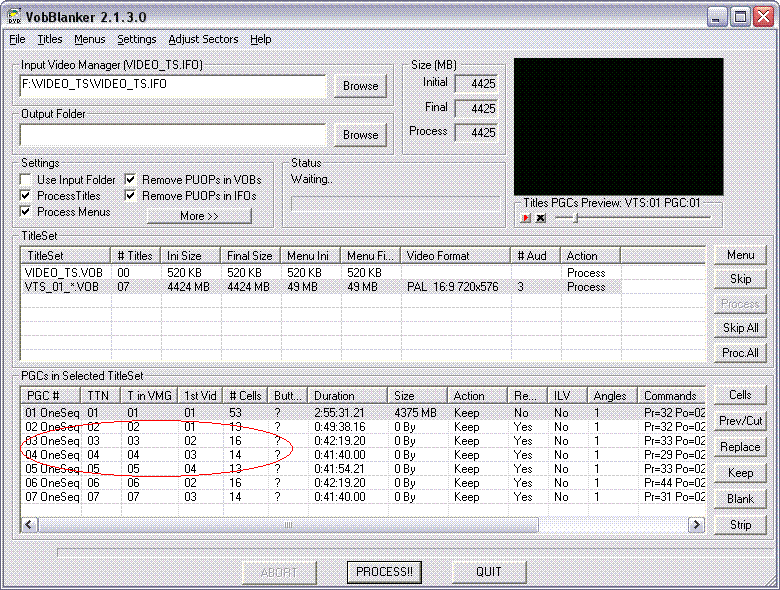
Task: Click the Input Video Manager path field
Action: (173, 86)
